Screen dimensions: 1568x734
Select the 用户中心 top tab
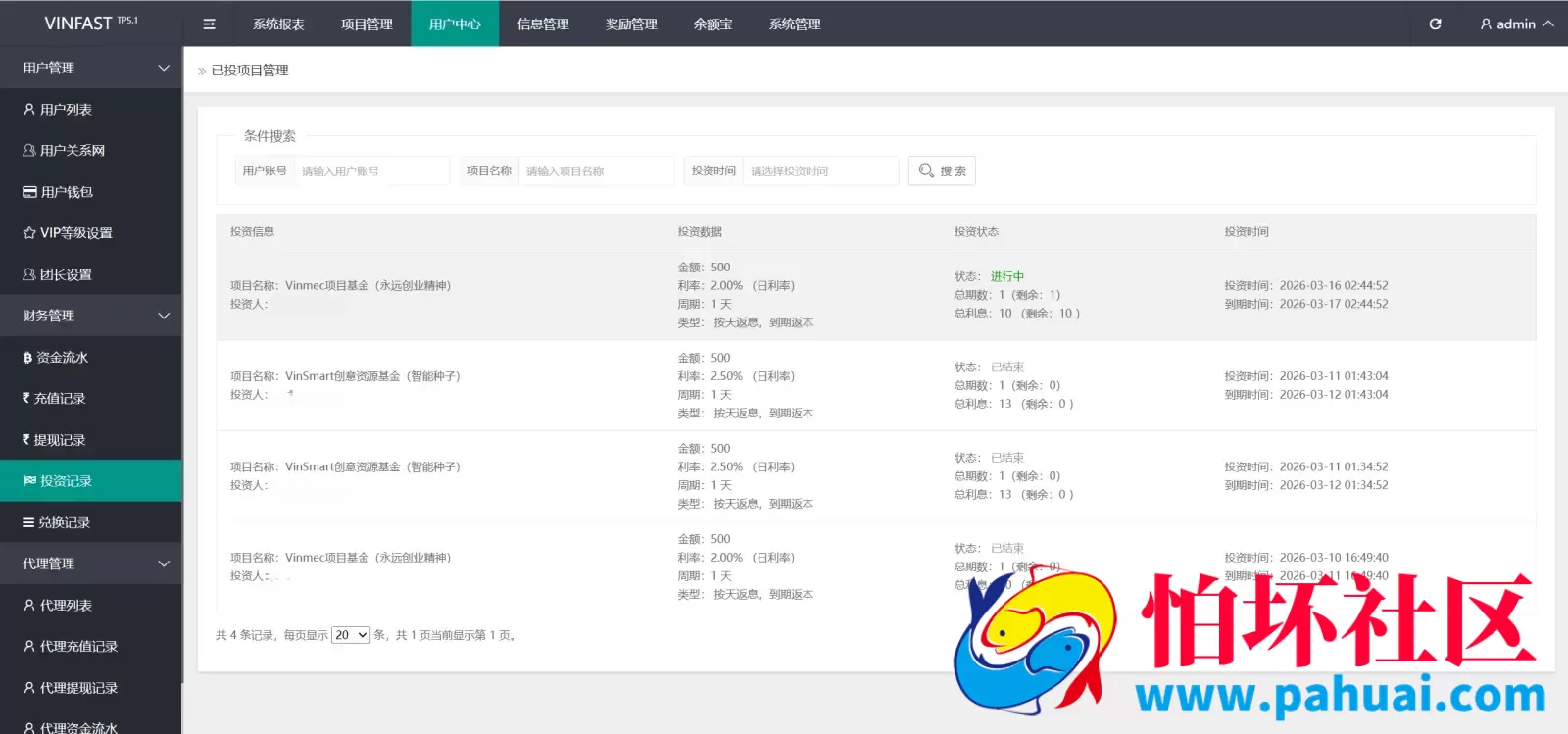[x=455, y=24]
